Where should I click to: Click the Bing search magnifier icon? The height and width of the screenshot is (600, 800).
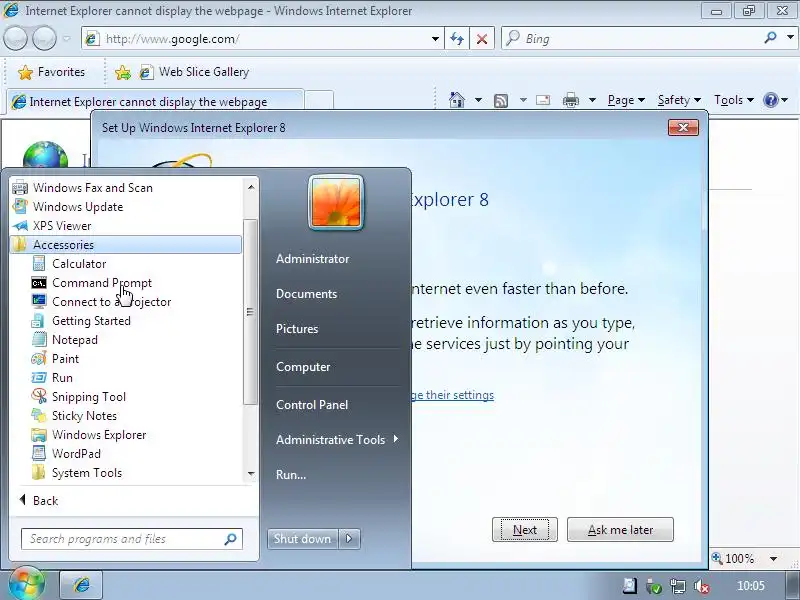[x=770, y=37]
